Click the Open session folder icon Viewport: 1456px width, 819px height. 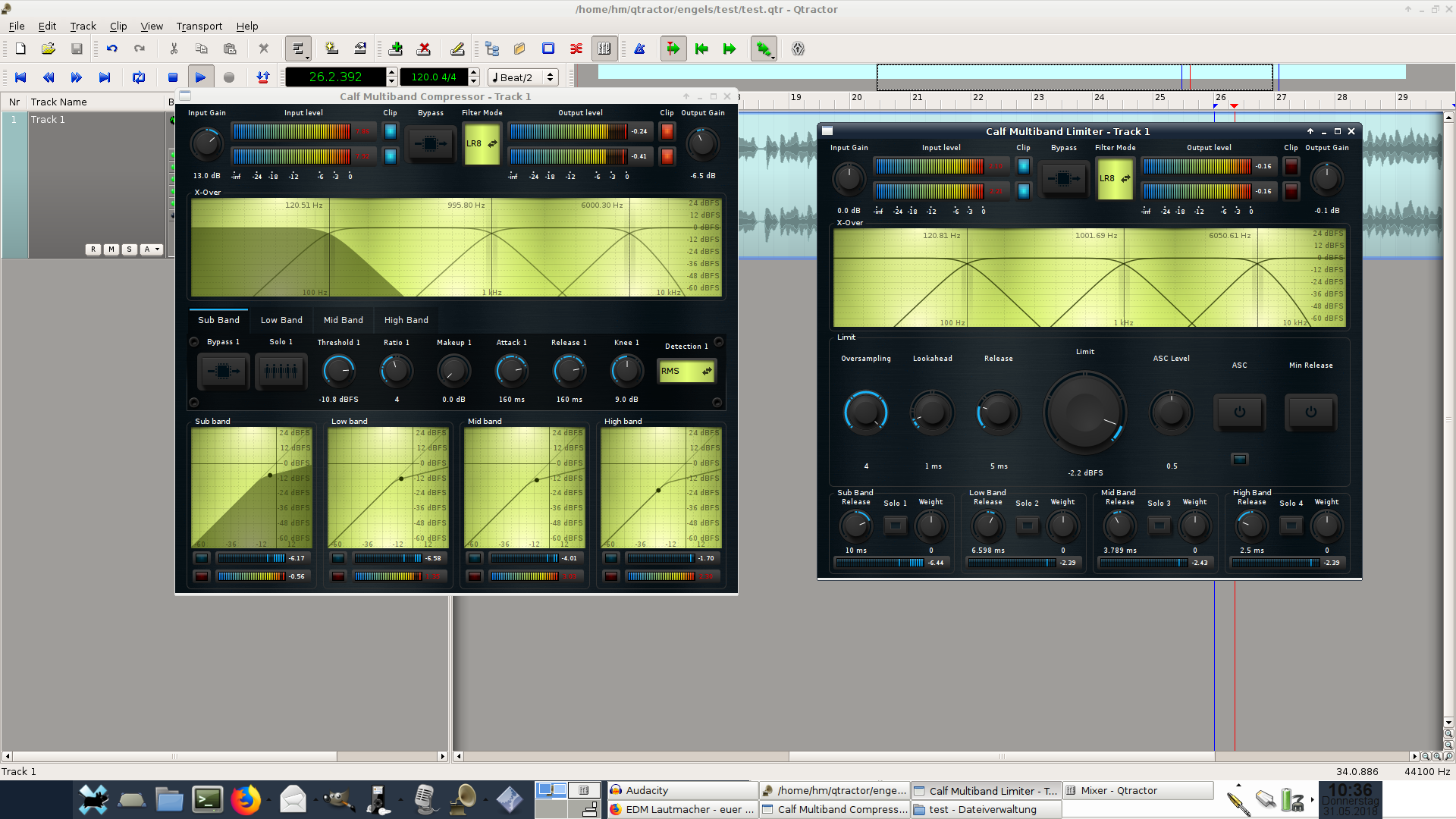click(49, 49)
